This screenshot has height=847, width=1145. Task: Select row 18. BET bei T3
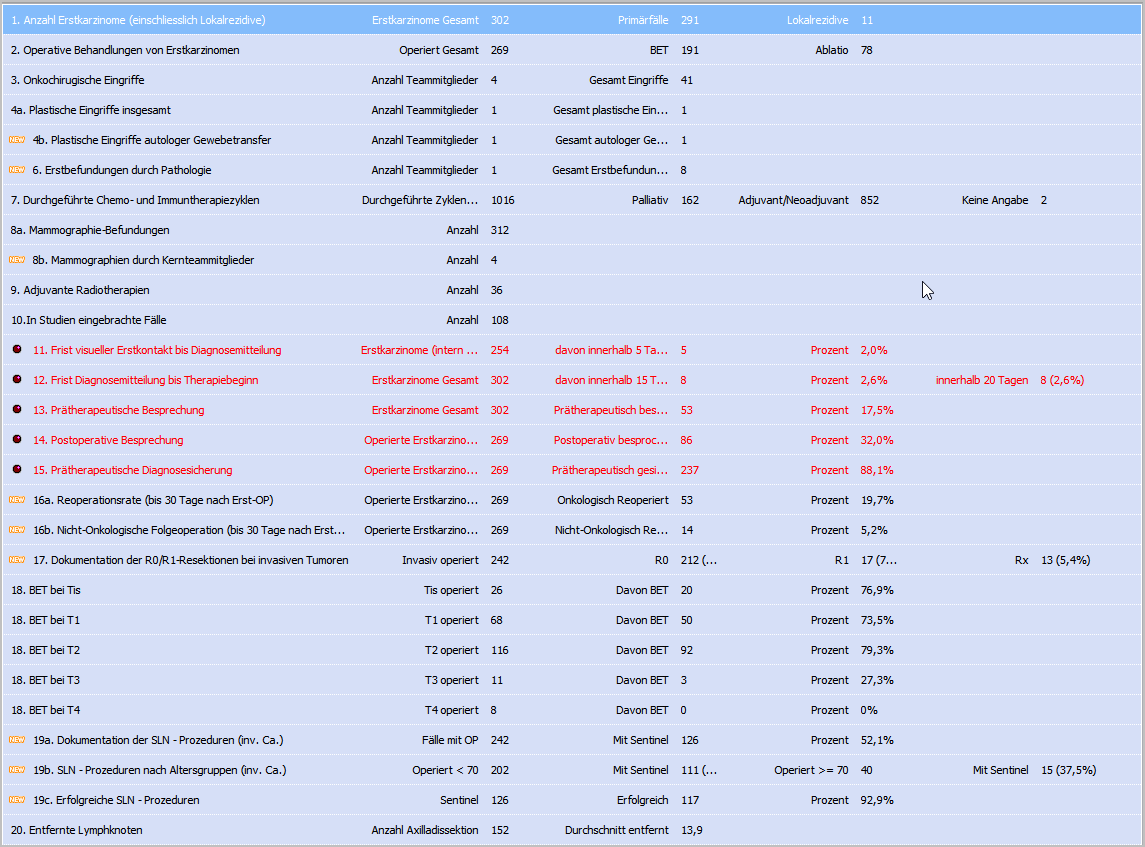(571, 679)
